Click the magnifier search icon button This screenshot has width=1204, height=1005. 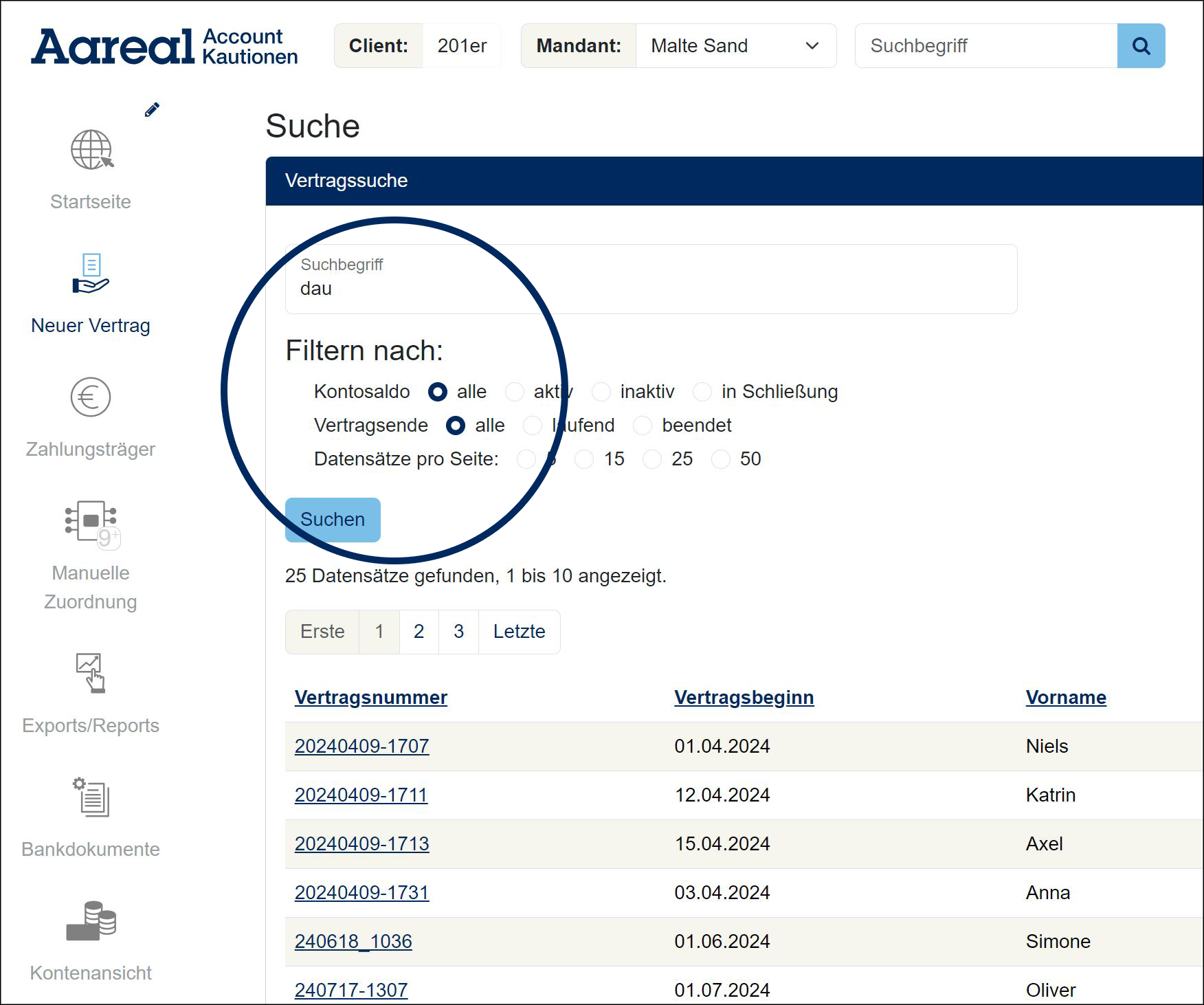point(1141,46)
